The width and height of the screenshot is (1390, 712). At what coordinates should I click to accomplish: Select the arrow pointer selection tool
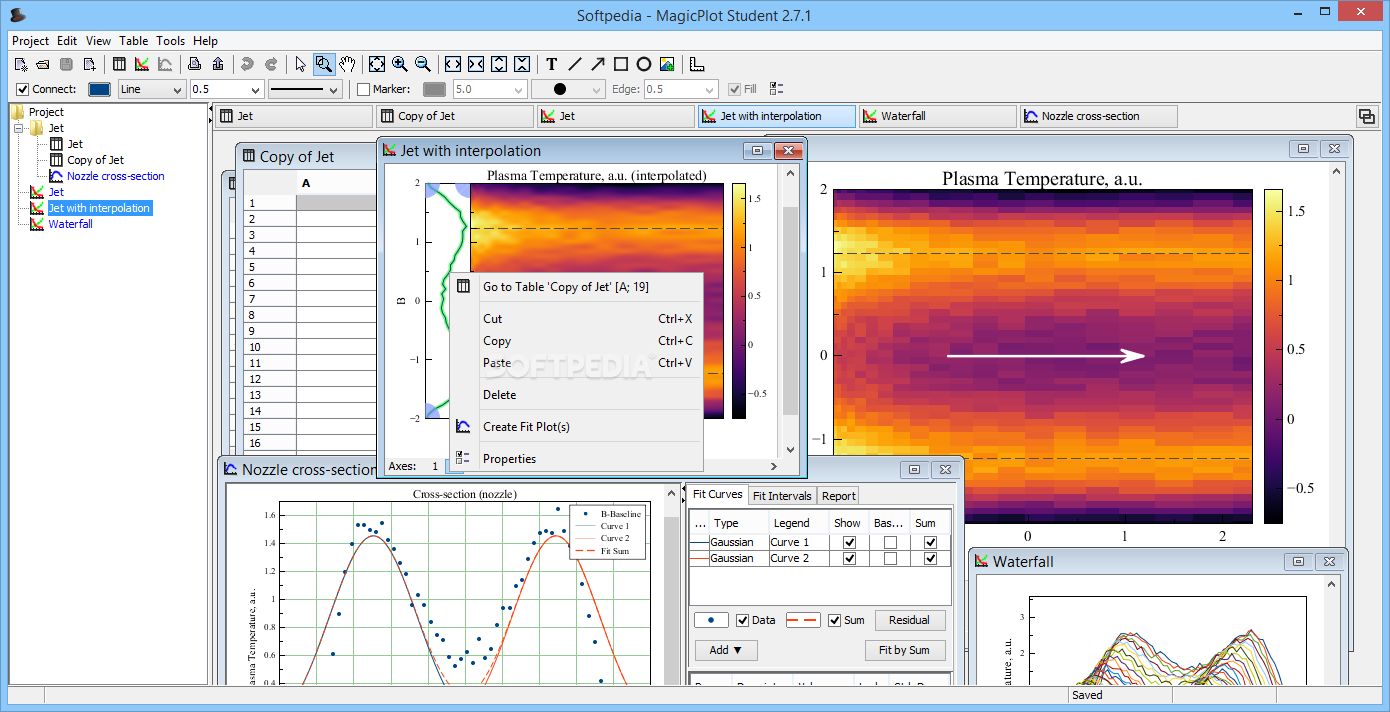300,64
